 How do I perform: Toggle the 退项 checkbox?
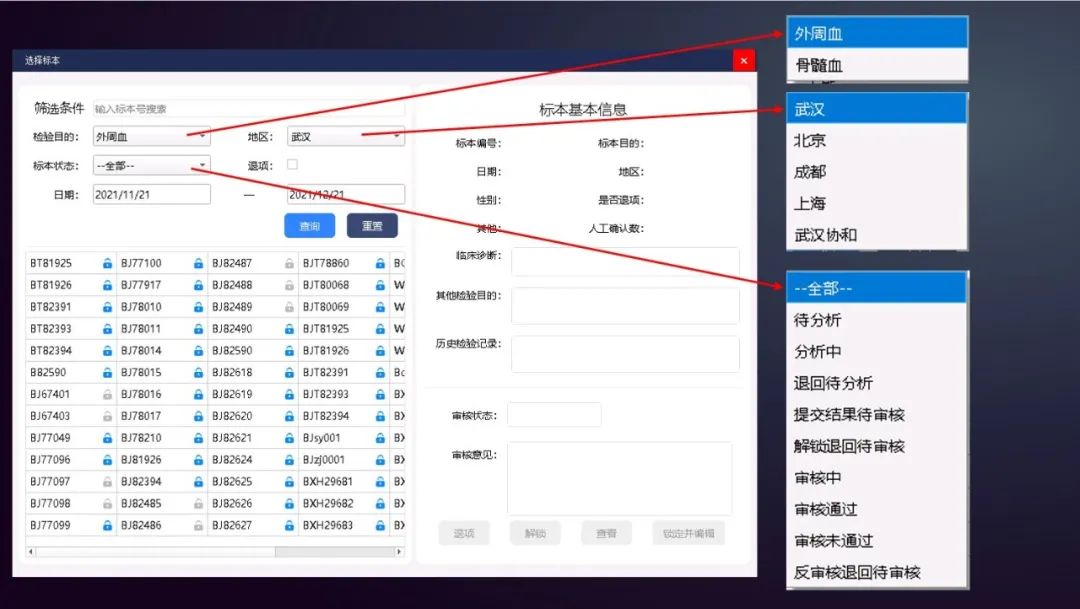click(x=292, y=164)
